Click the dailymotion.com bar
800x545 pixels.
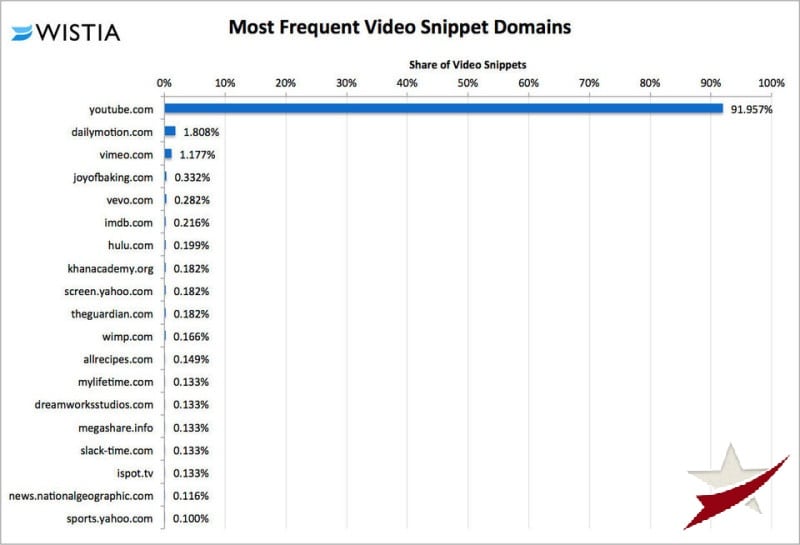point(170,131)
